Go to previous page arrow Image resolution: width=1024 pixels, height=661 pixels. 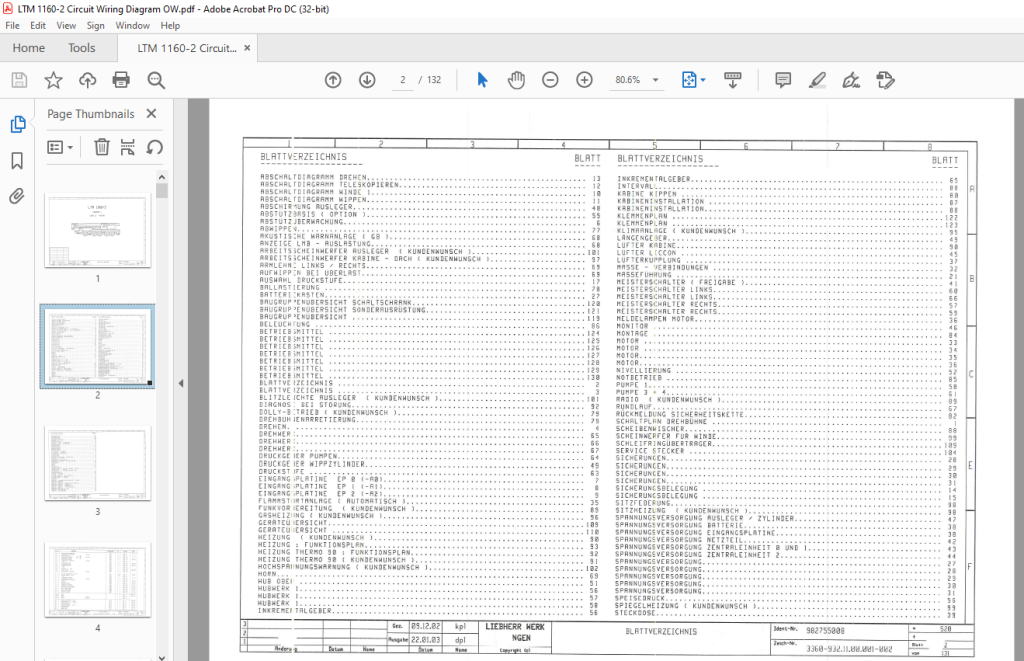point(333,80)
